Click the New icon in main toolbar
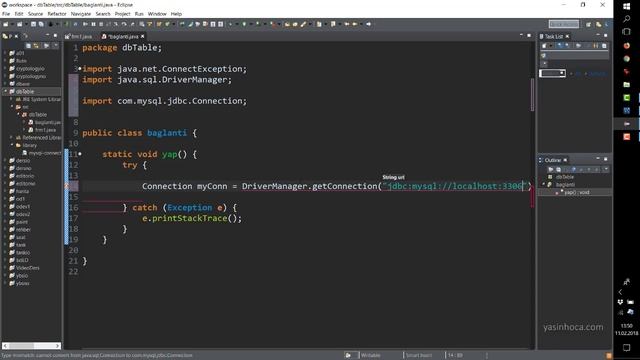Viewport: 640px width, 360px height. coord(6,24)
